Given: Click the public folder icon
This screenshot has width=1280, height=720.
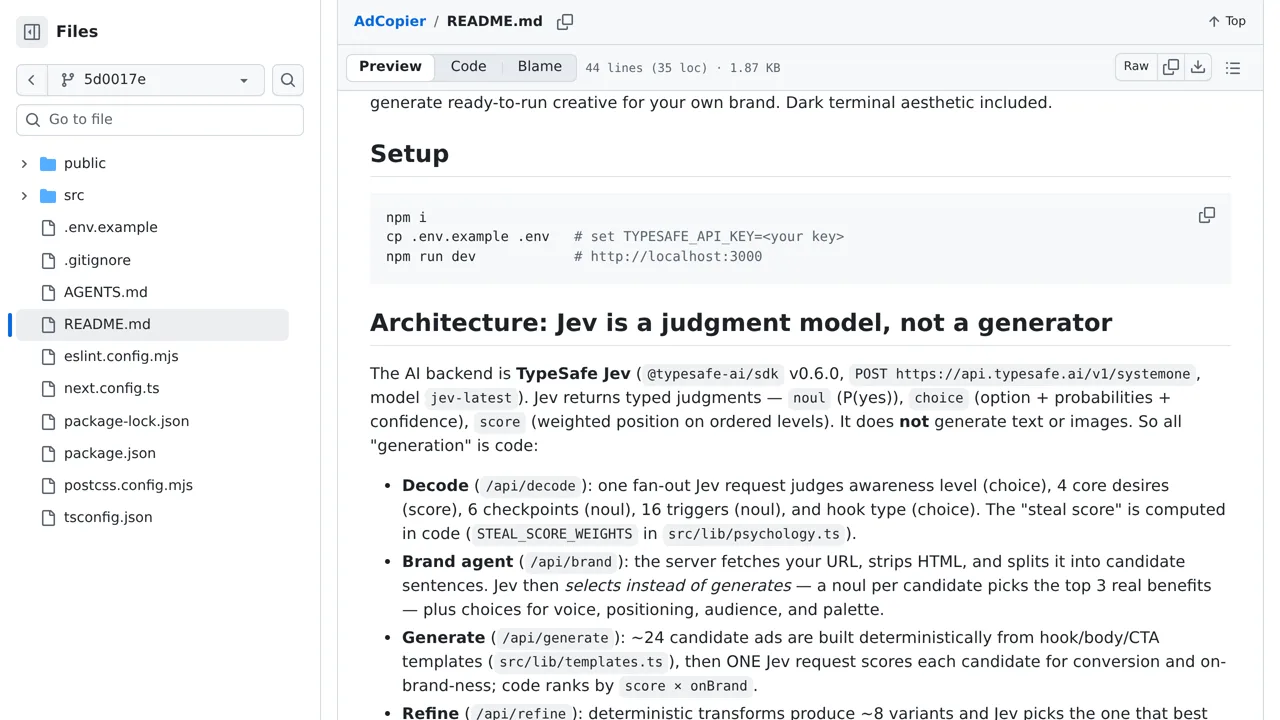Looking at the screenshot, I should [x=48, y=163].
